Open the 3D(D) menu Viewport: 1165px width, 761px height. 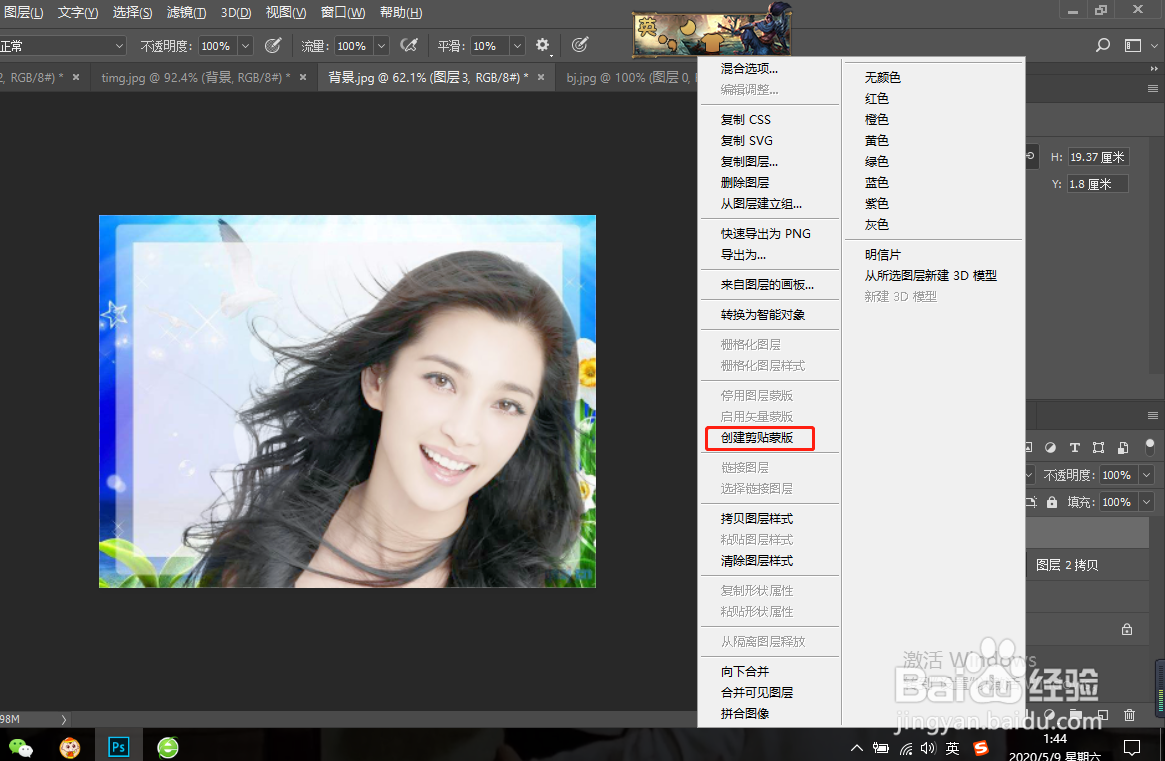click(x=236, y=13)
